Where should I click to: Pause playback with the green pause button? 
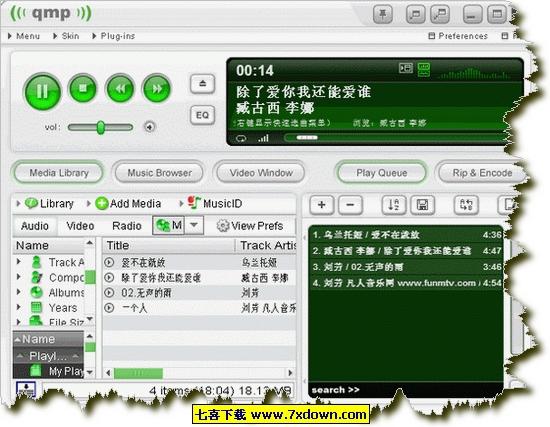pos(42,91)
